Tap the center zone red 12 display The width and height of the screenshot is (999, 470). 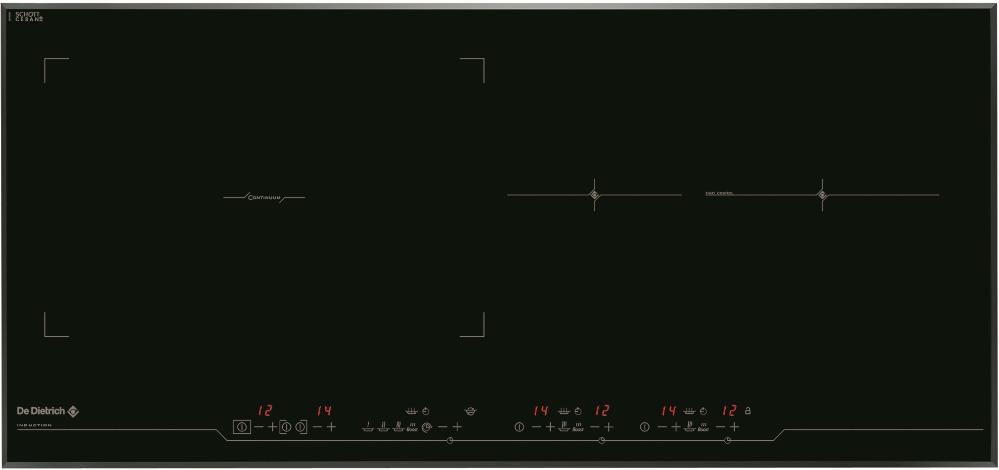point(601,411)
